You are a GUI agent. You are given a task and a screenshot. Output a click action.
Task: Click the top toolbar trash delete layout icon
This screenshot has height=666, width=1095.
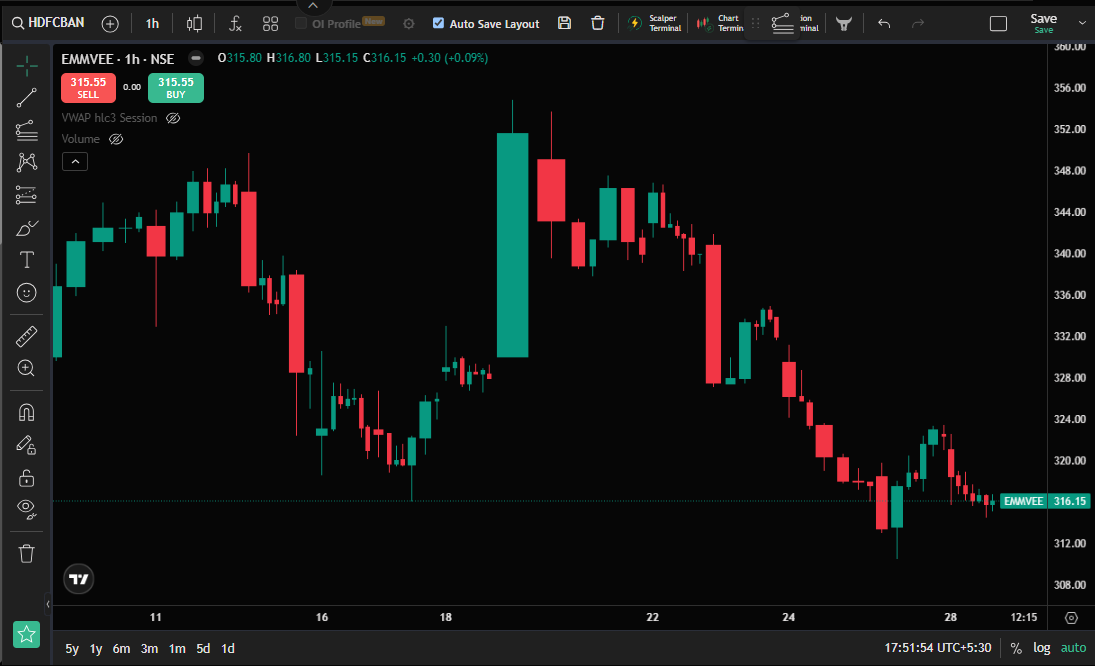pos(598,23)
